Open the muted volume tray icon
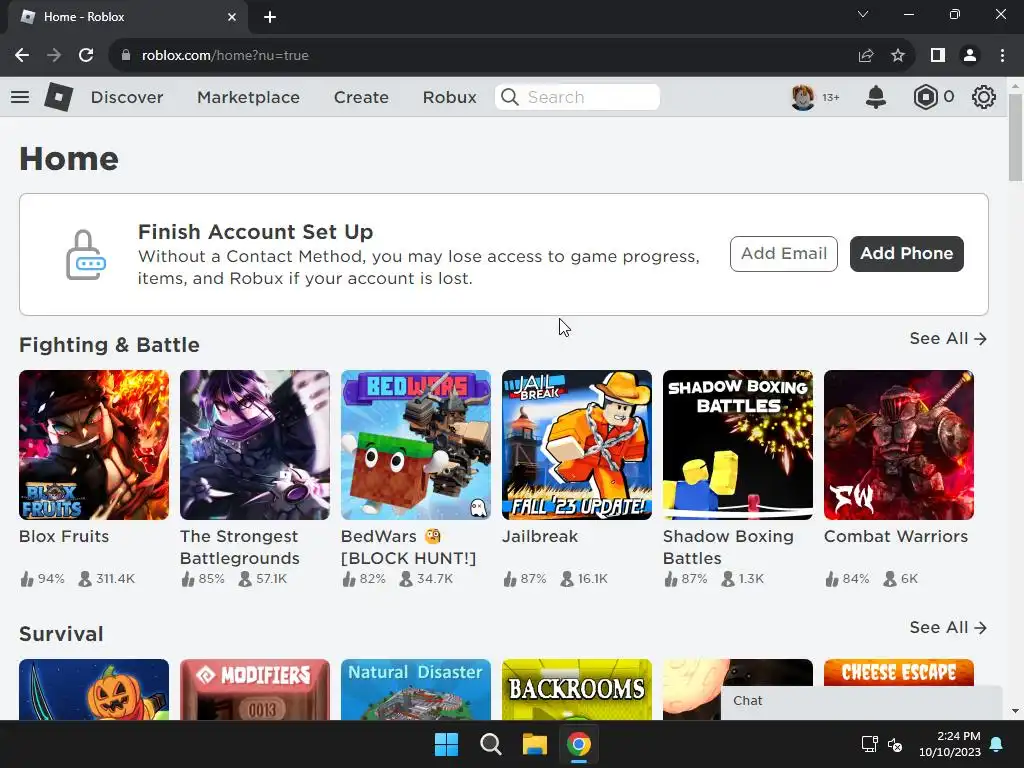This screenshot has height=768, width=1024. click(x=895, y=744)
